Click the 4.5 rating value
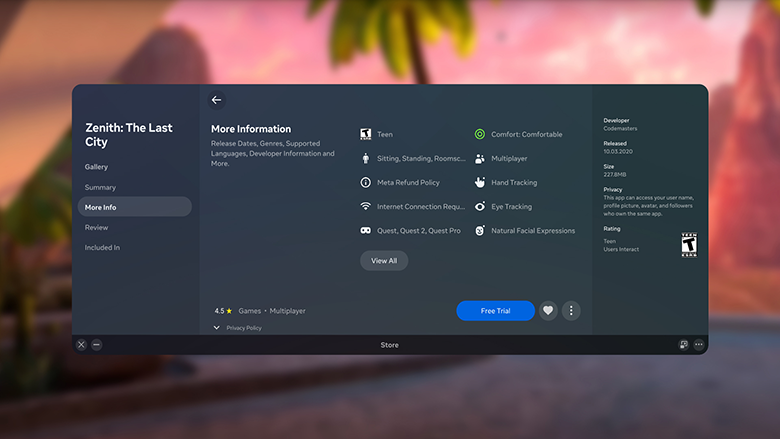Viewport: 780px width, 439px height. pyautogui.click(x=219, y=311)
